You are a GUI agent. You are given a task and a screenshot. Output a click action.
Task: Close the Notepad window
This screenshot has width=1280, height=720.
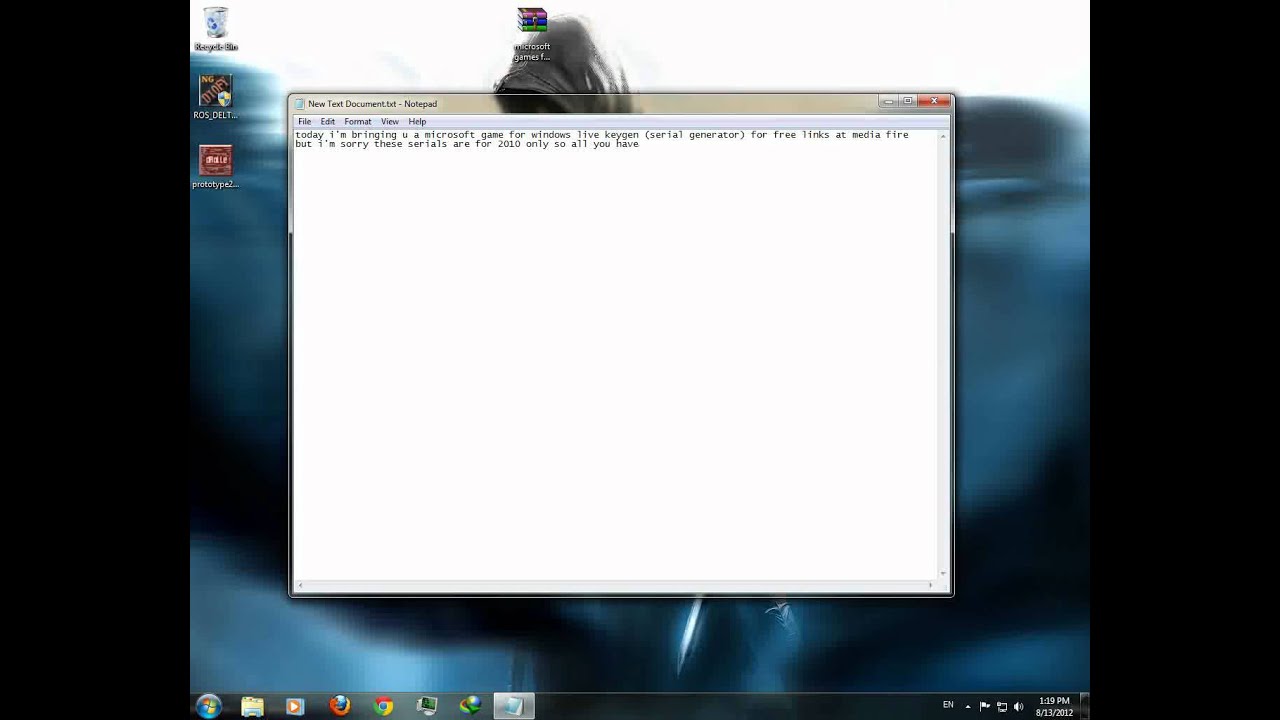point(934,101)
